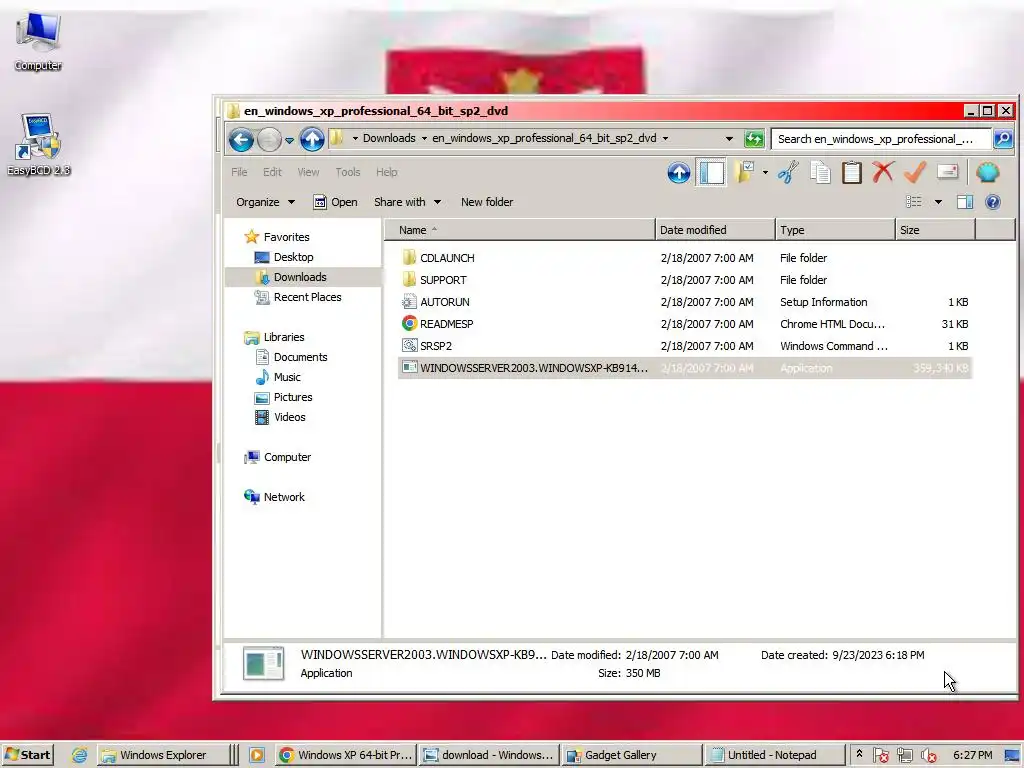Toggle the preview pane button
Viewport: 1024px width, 768px height.
965,202
